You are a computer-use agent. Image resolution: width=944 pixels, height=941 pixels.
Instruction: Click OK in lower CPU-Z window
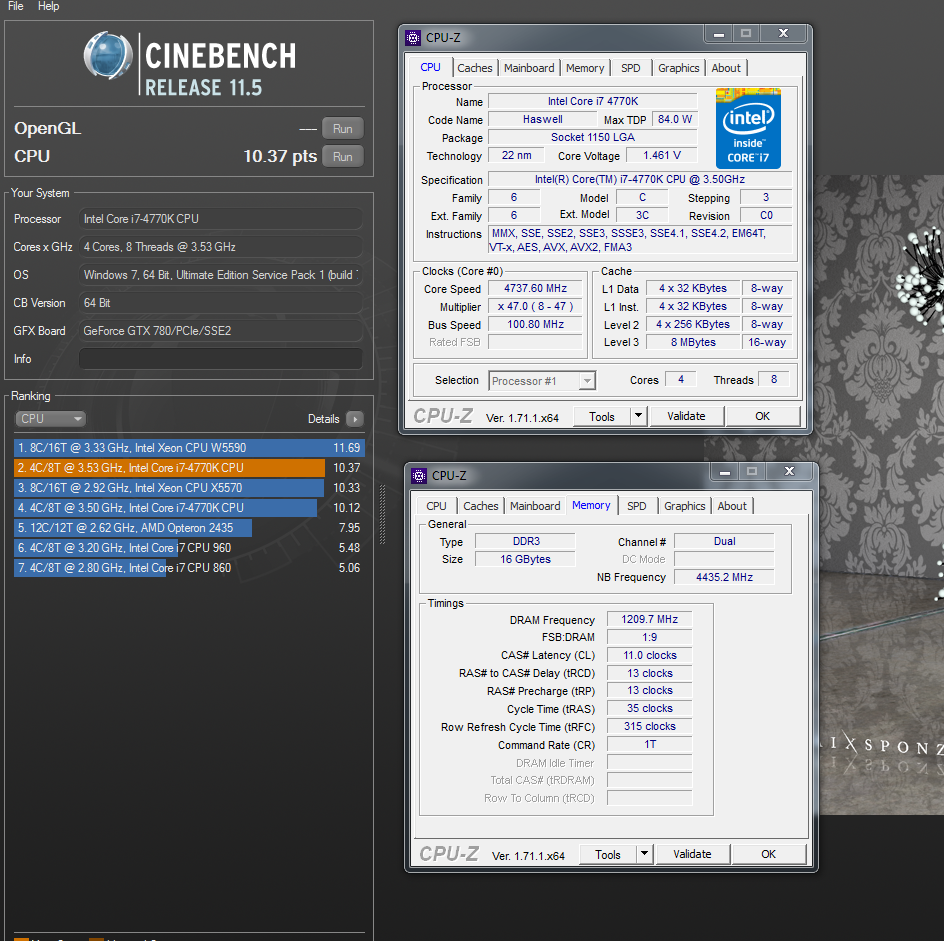coord(768,854)
